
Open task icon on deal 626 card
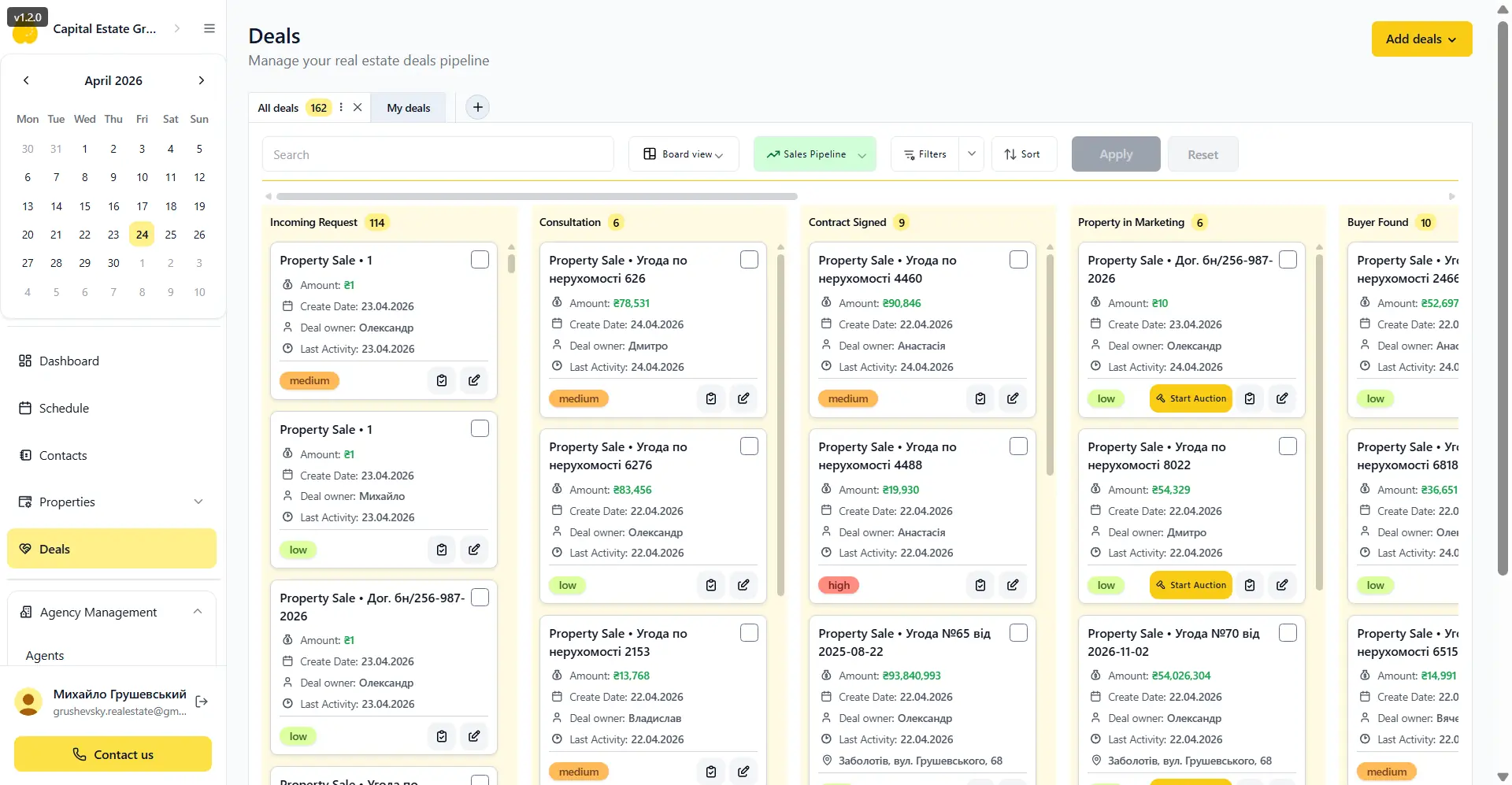[711, 398]
